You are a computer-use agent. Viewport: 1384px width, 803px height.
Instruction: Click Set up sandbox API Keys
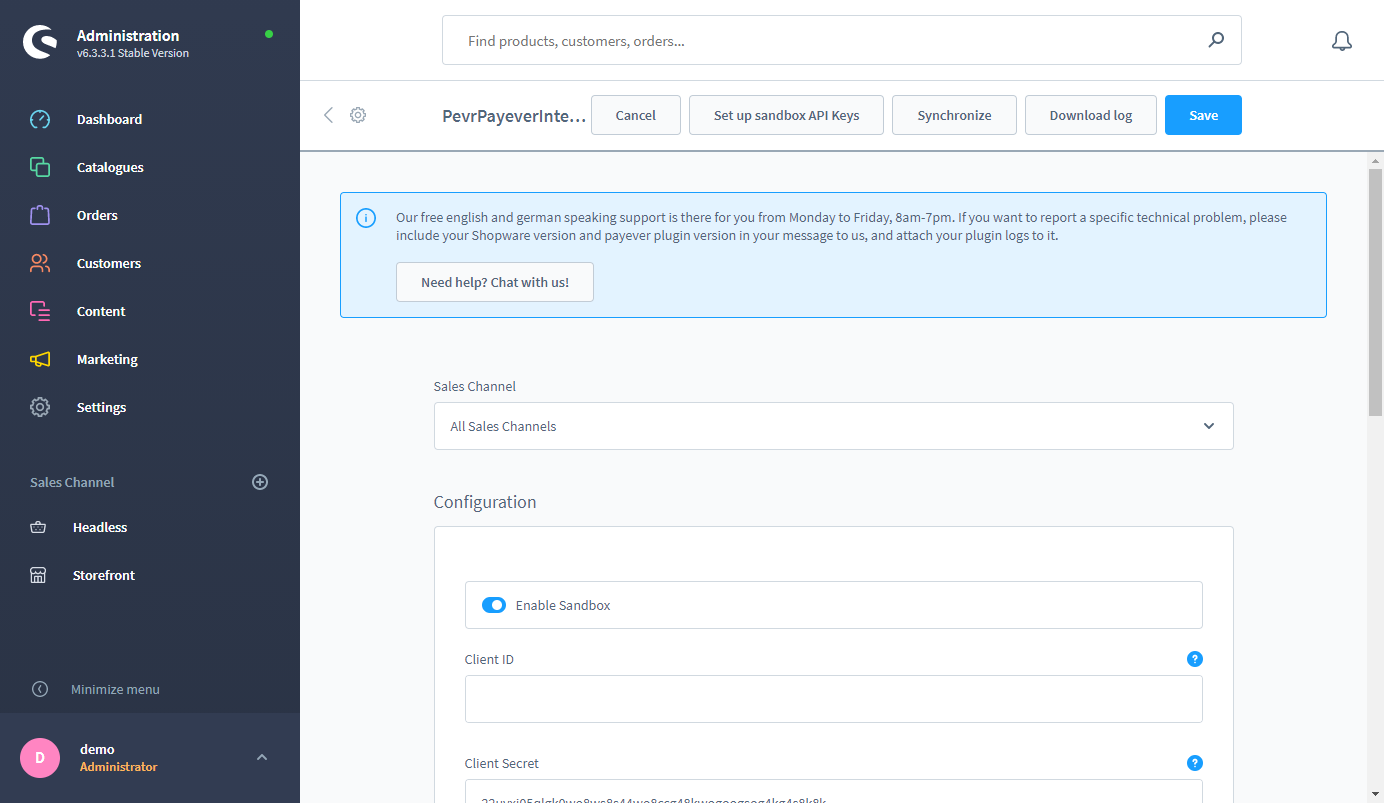tap(786, 115)
